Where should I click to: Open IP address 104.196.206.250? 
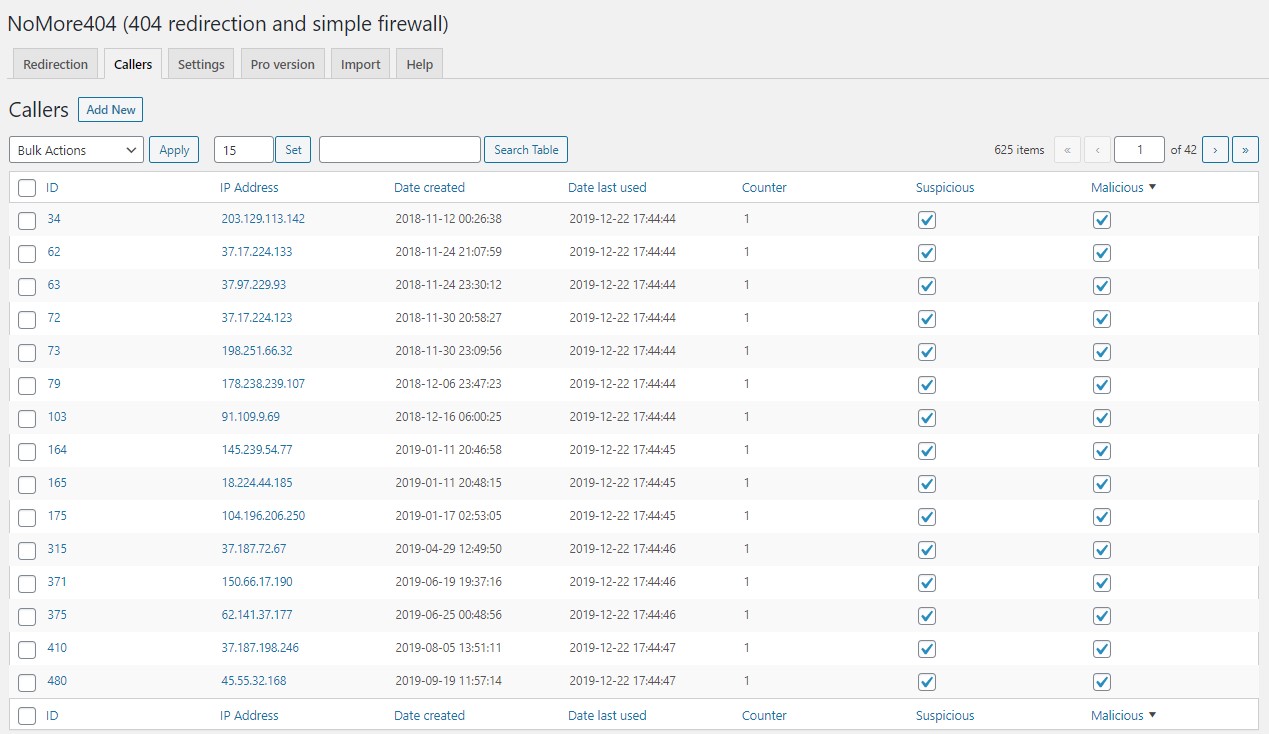(263, 515)
